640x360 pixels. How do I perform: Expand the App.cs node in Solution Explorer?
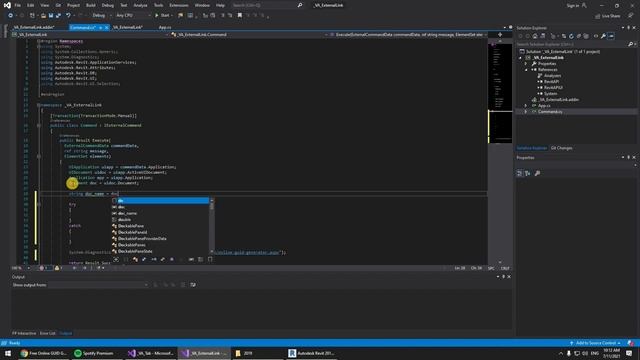click(x=526, y=106)
